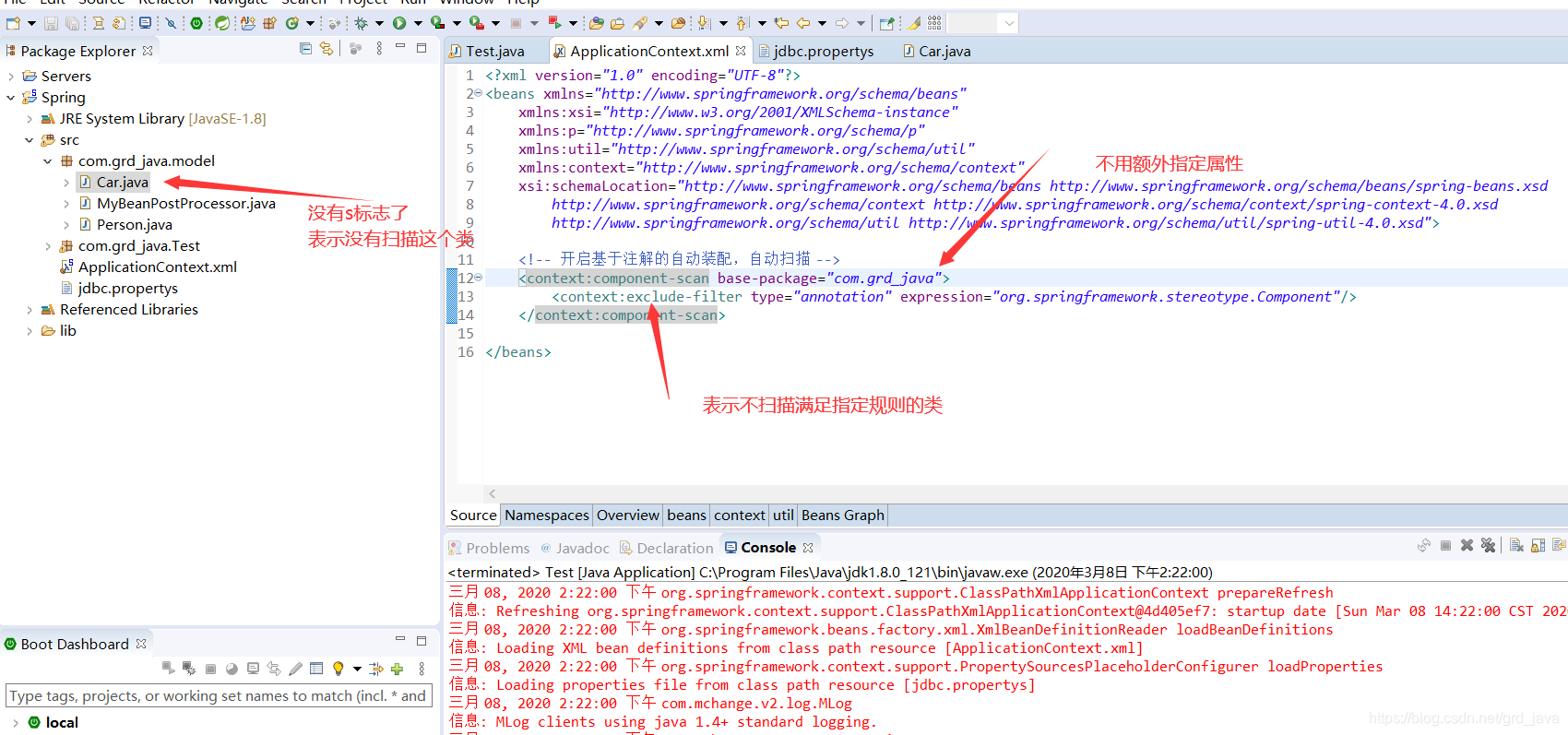This screenshot has width=1568, height=735.
Task: Select jdbc.propertys file in Package Explorer
Action: tap(119, 289)
